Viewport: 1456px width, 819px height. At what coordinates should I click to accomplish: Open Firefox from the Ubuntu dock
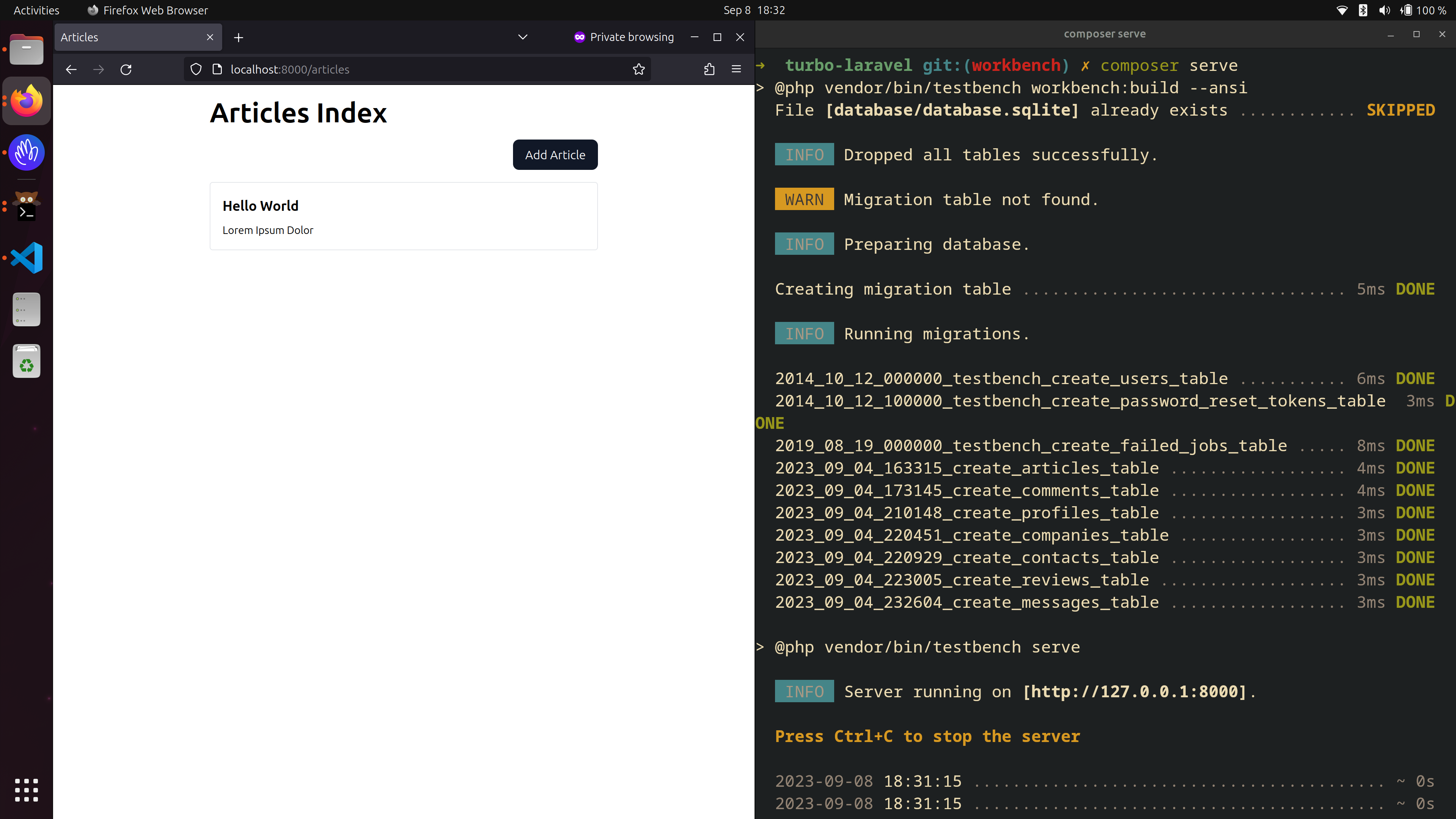(x=27, y=101)
